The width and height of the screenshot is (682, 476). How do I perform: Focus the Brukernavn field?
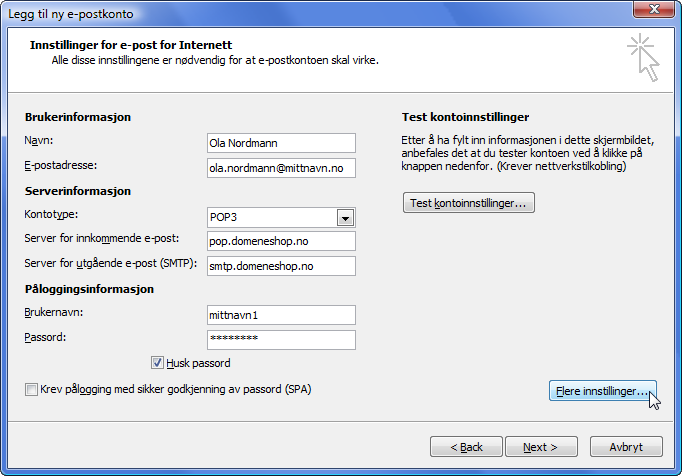[x=281, y=315]
